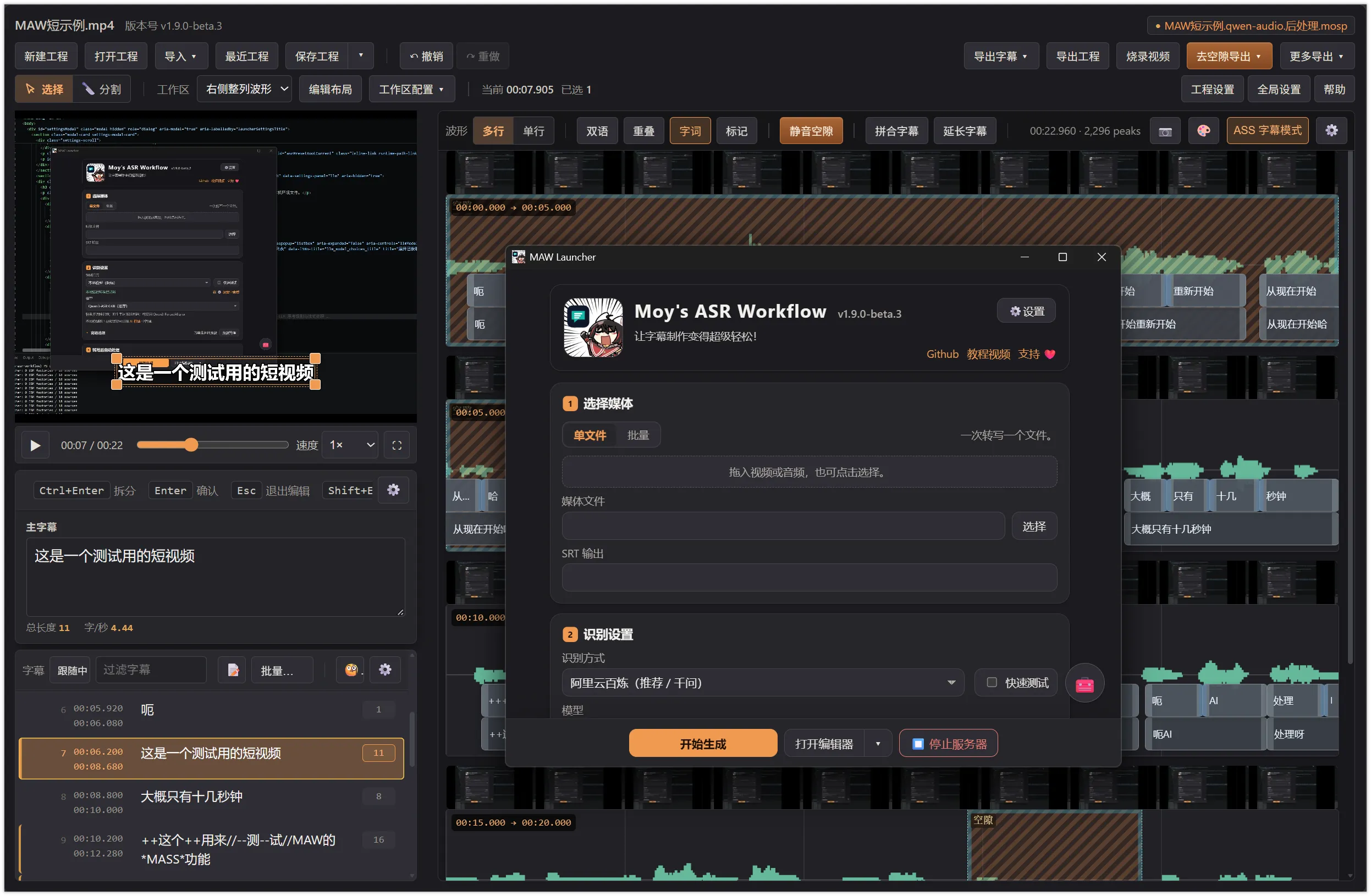Viewport: 1371px width, 896px height.
Task: Click the red toolbox floating button in launcher
Action: pyautogui.click(x=1084, y=684)
